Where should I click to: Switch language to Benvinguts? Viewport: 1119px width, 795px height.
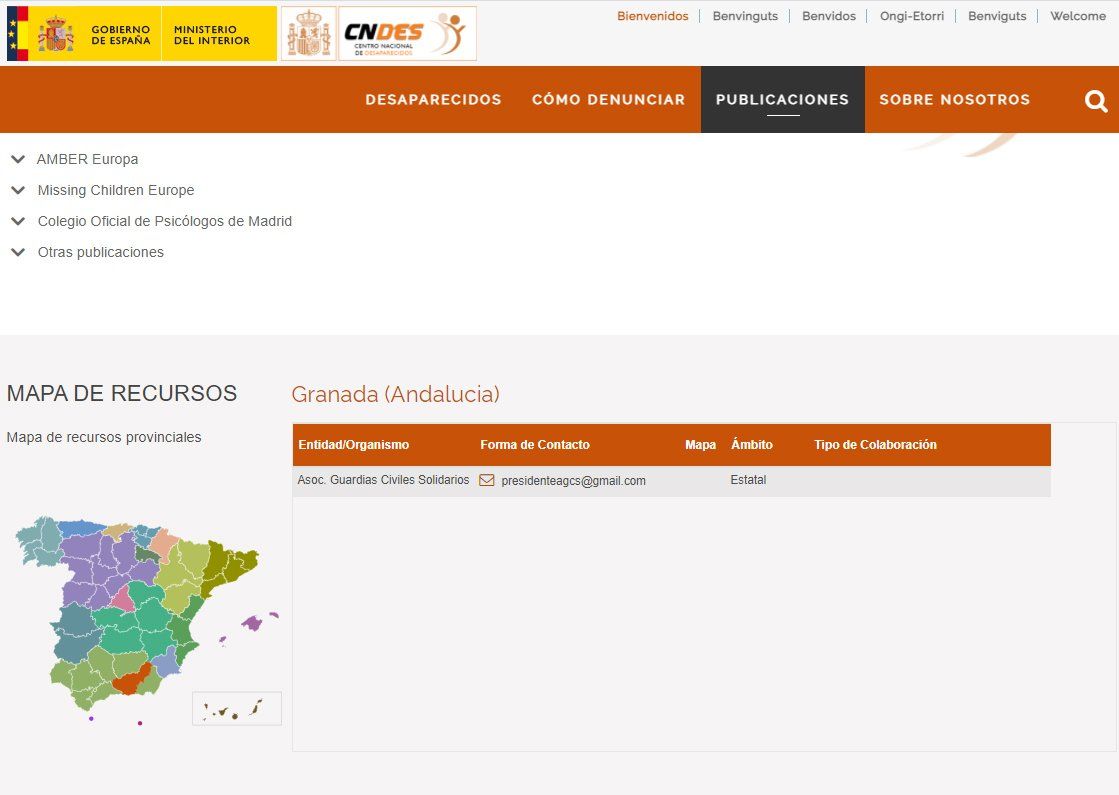point(745,16)
